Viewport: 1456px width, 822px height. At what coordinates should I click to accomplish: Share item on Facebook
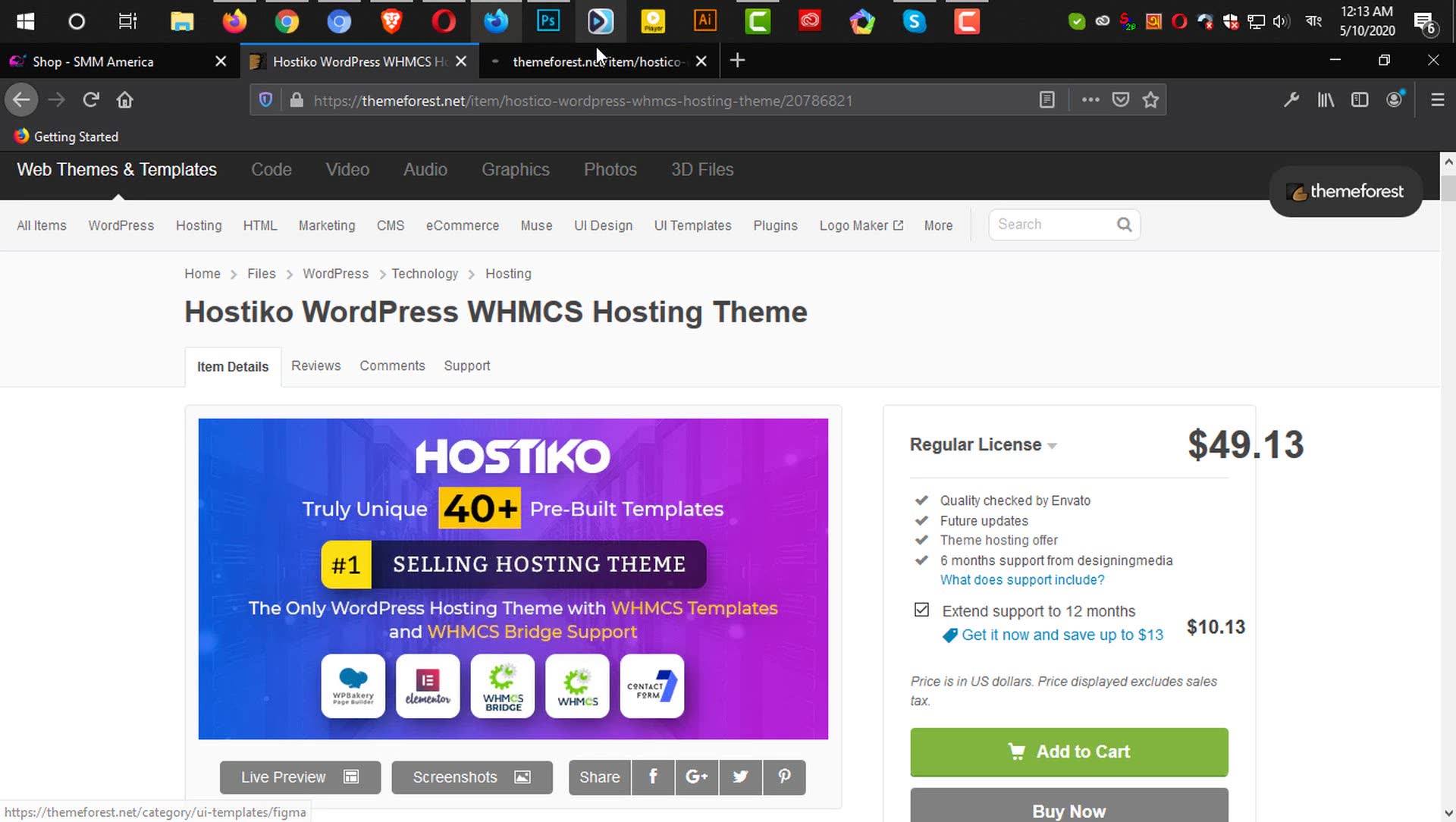[x=653, y=777]
